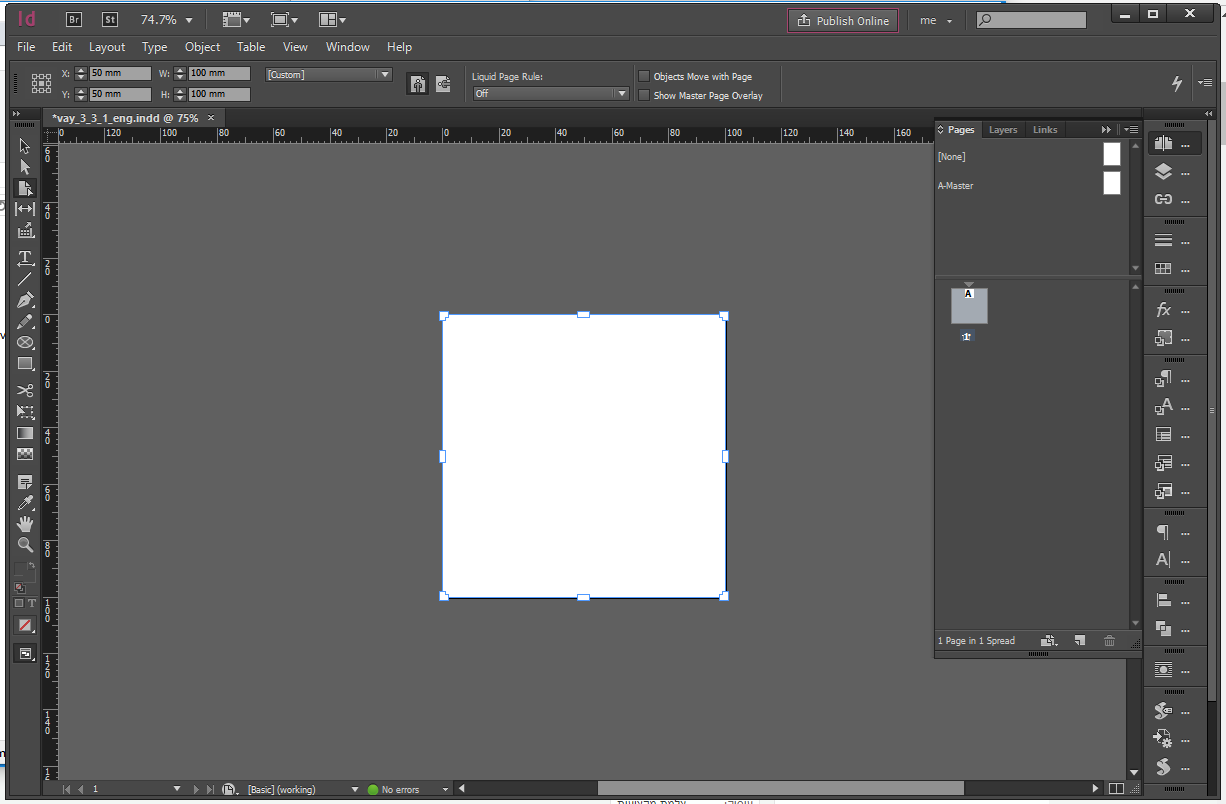The width and height of the screenshot is (1226, 804).
Task: Select the Scissors tool
Action: tap(25, 390)
